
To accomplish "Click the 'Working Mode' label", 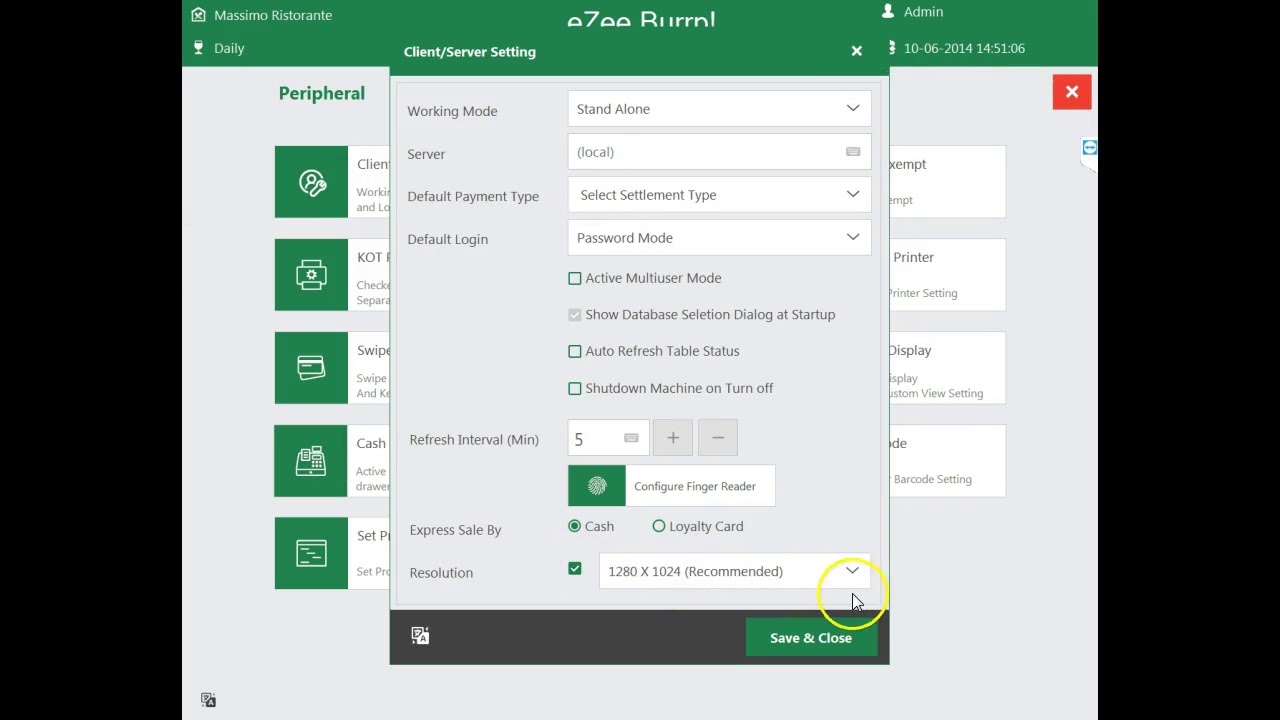I will [452, 111].
